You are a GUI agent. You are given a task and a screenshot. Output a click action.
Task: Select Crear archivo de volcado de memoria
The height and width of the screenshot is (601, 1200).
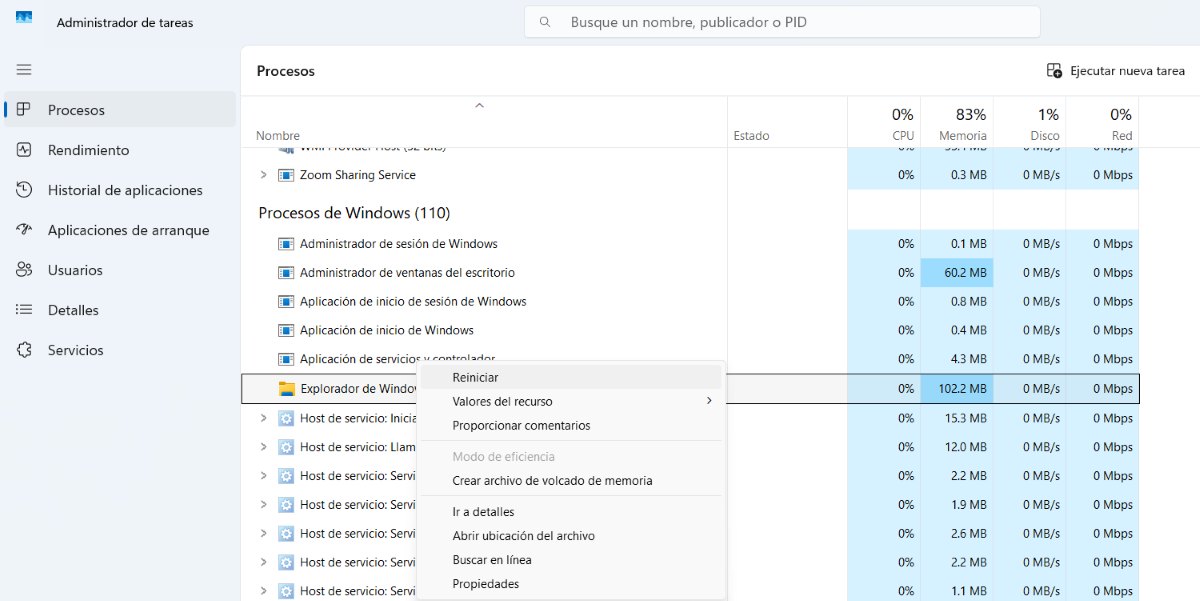[552, 481]
